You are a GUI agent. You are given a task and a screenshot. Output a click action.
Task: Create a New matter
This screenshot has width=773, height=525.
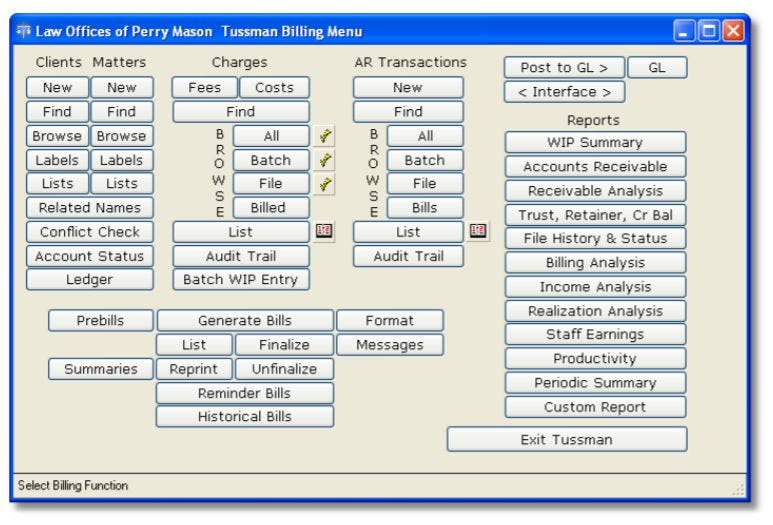[122, 87]
